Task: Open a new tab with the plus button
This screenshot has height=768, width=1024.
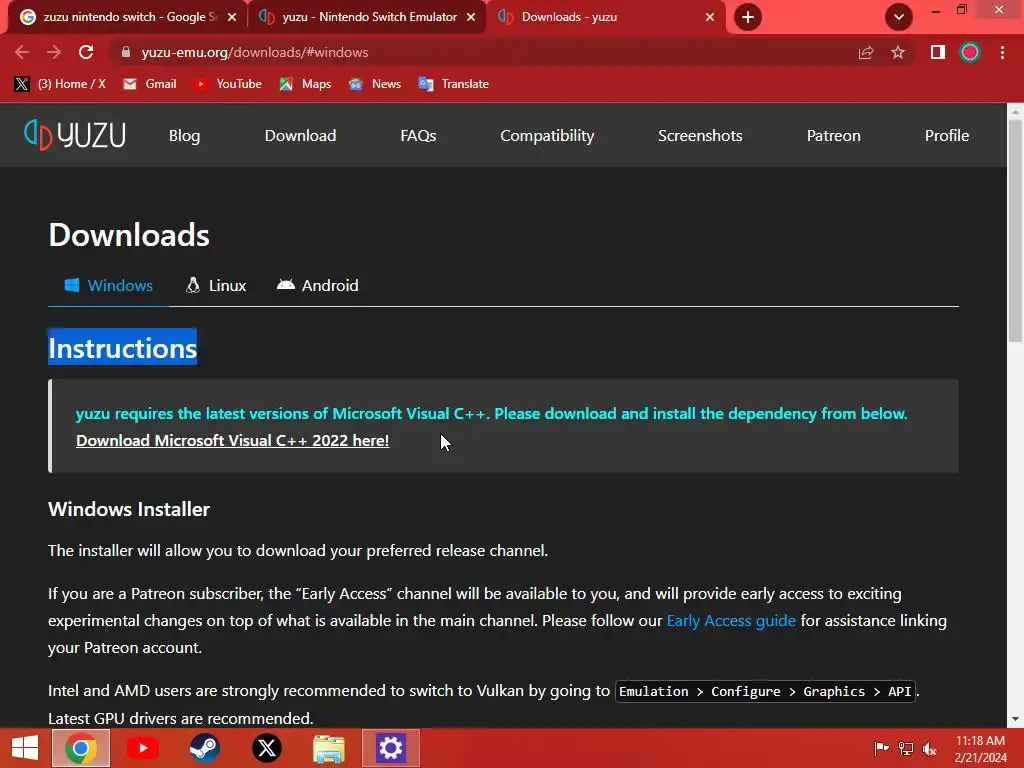Action: point(748,17)
